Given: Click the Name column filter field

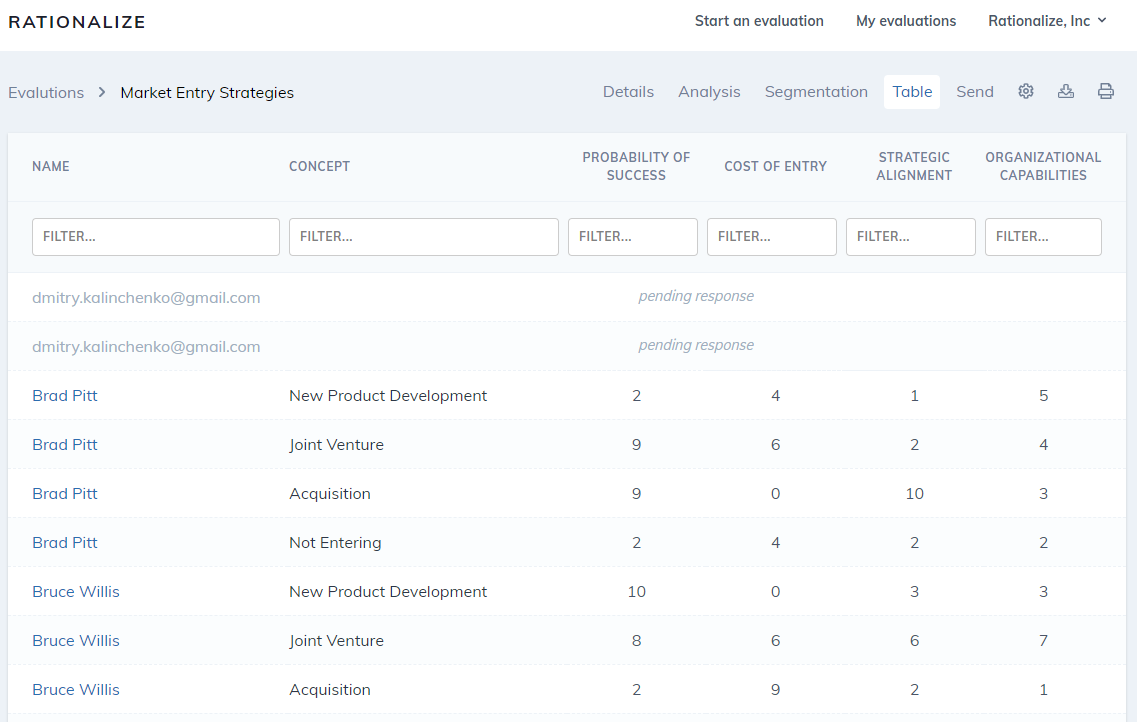Looking at the screenshot, I should [156, 237].
